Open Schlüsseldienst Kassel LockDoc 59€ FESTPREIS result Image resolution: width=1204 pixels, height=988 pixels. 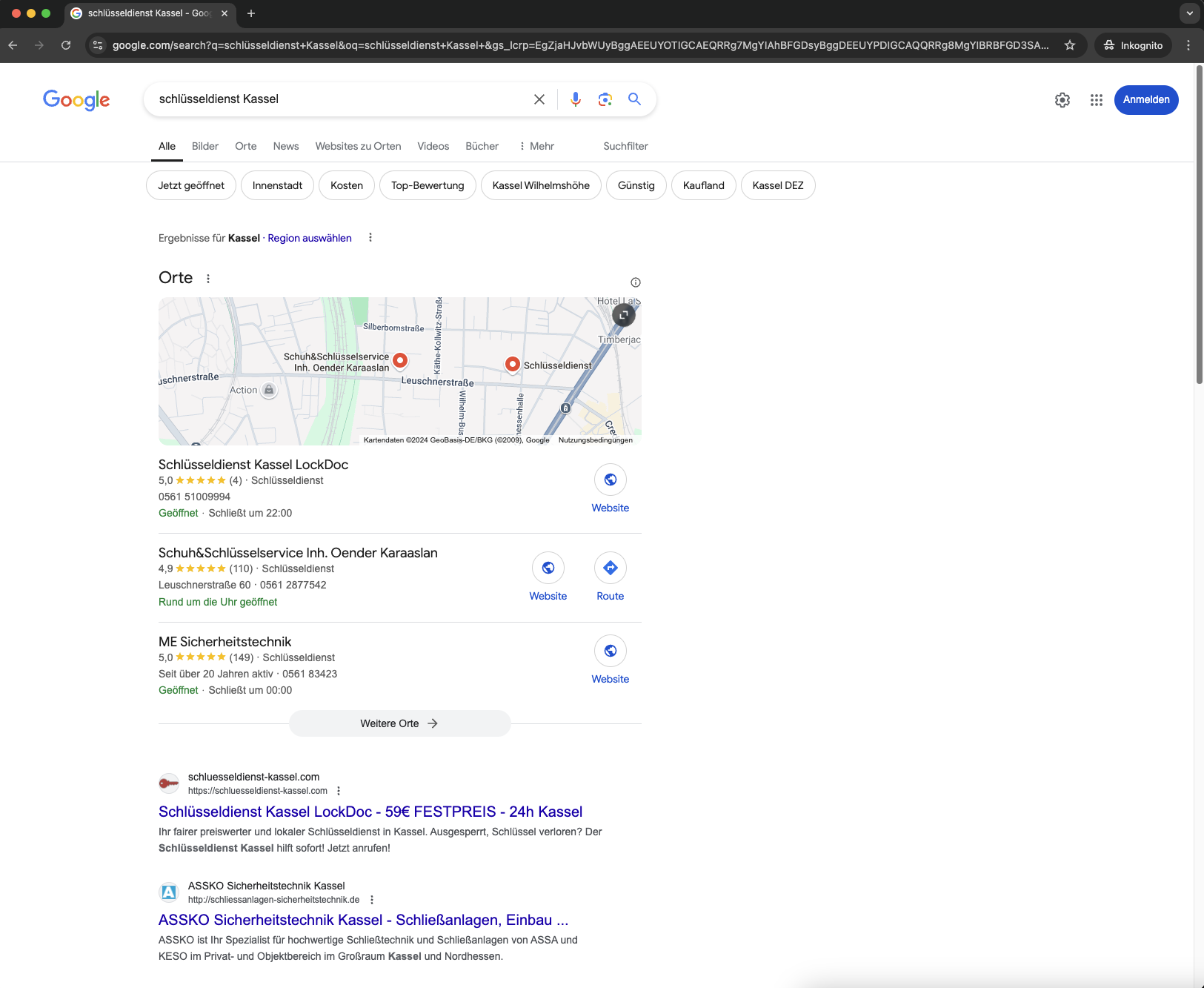point(370,812)
